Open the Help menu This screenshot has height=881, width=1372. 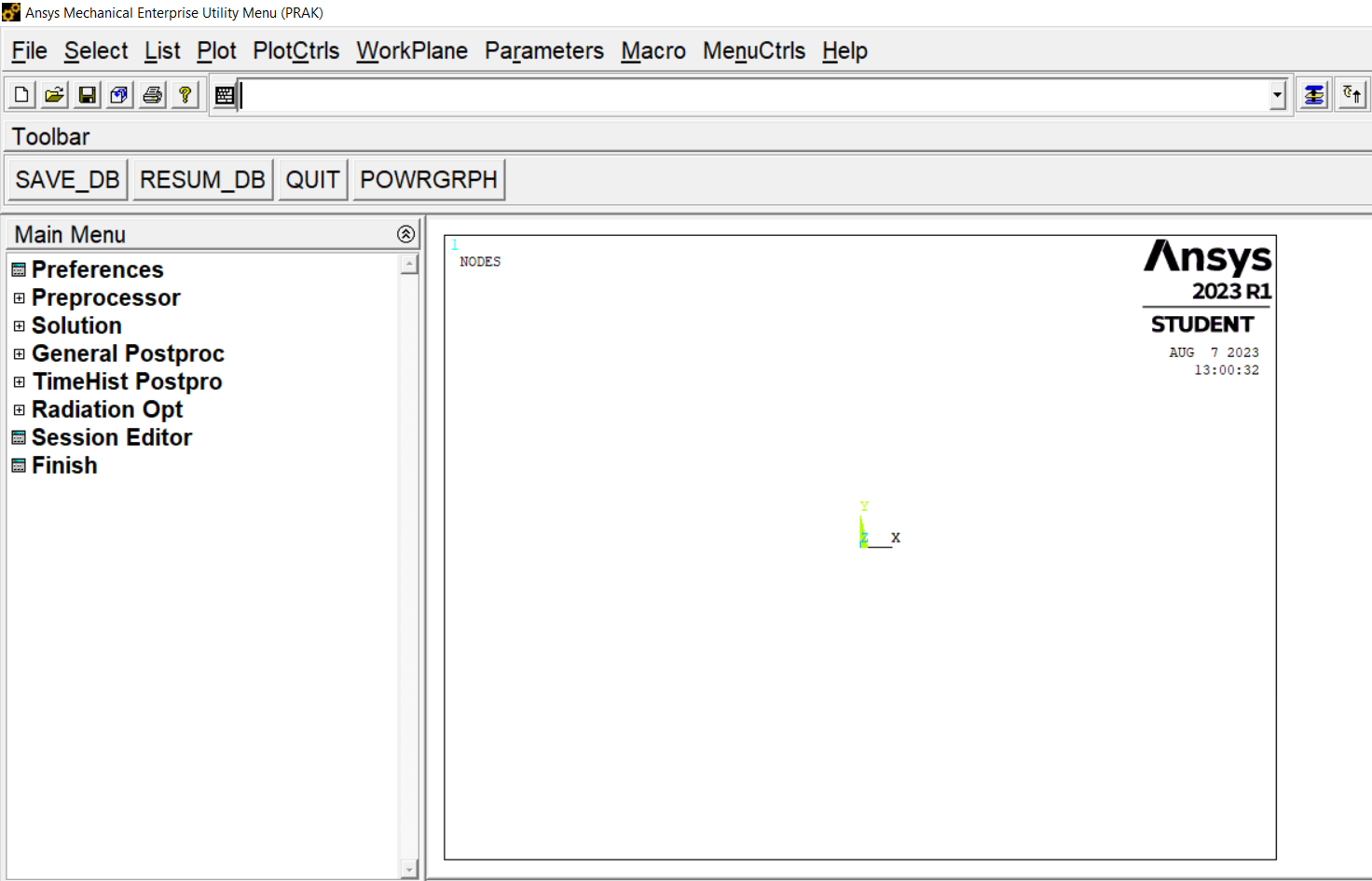[x=844, y=51]
